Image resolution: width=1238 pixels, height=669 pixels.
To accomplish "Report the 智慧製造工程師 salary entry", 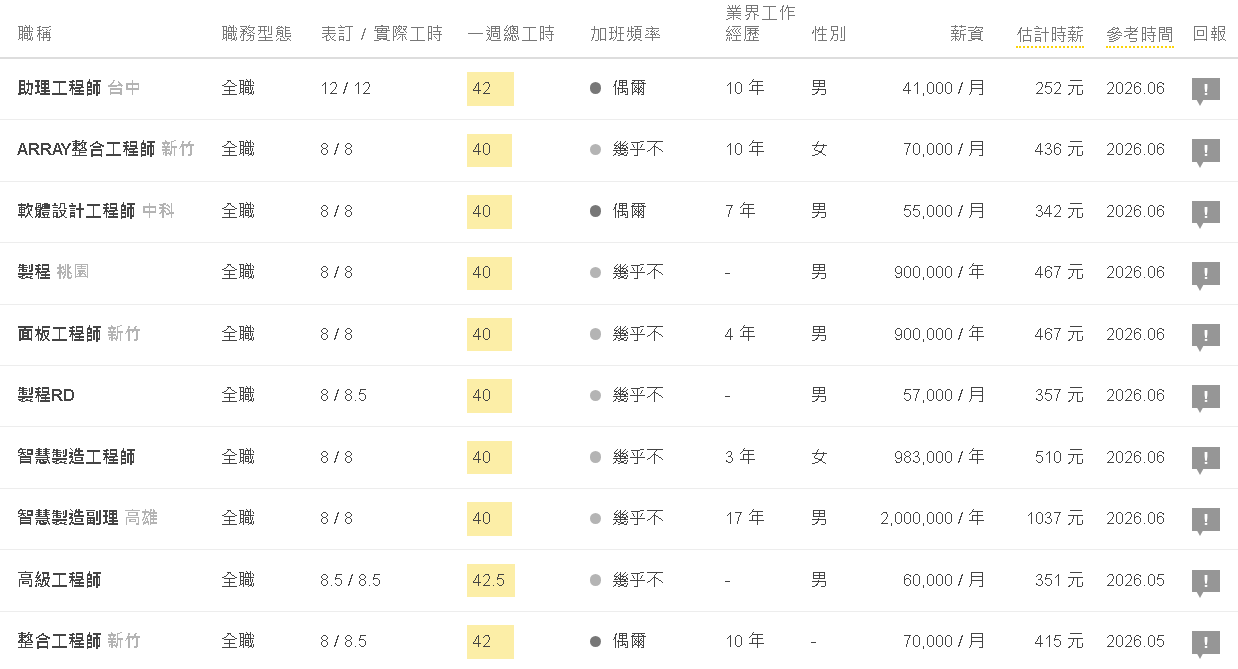I will coord(1206,460).
